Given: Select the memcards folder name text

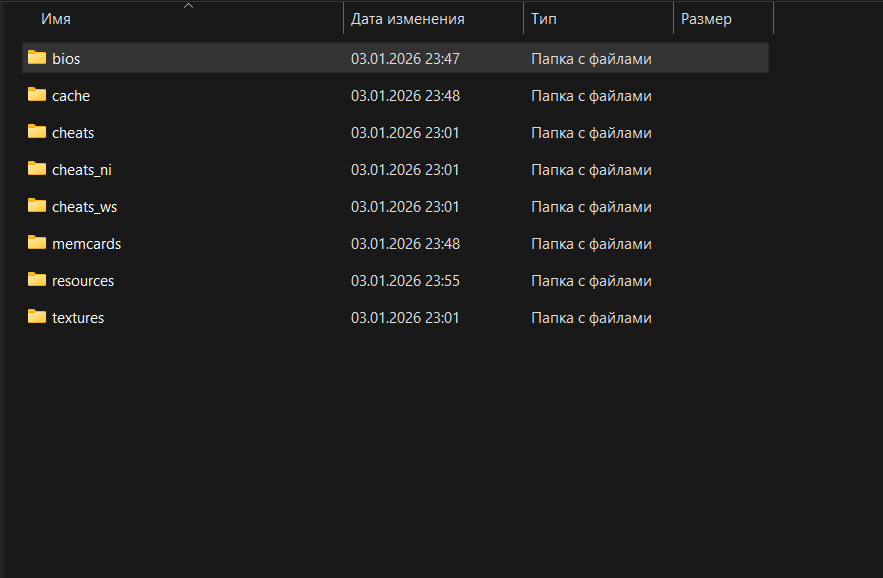Looking at the screenshot, I should [x=86, y=244].
